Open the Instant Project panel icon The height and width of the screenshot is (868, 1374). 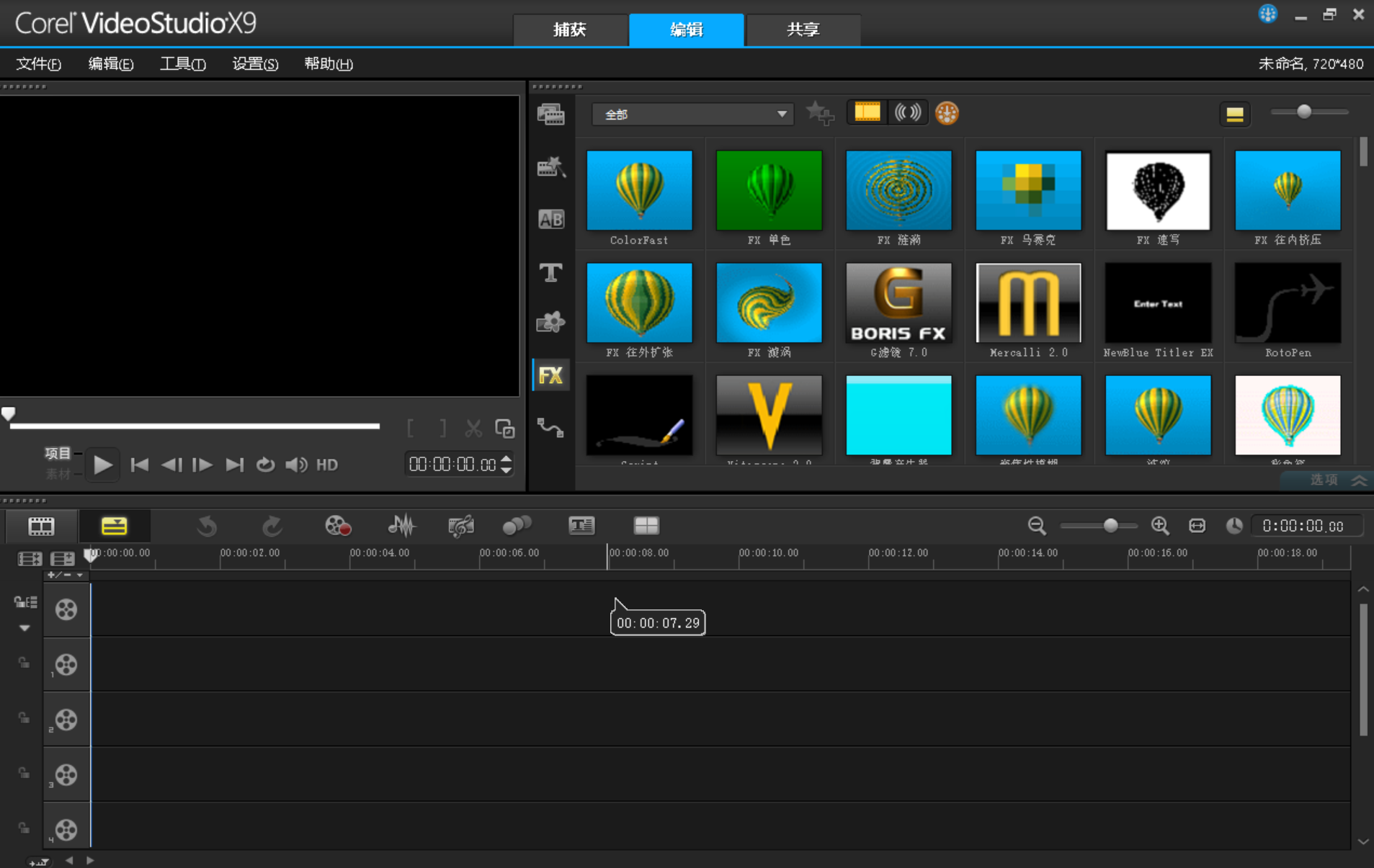tap(550, 166)
